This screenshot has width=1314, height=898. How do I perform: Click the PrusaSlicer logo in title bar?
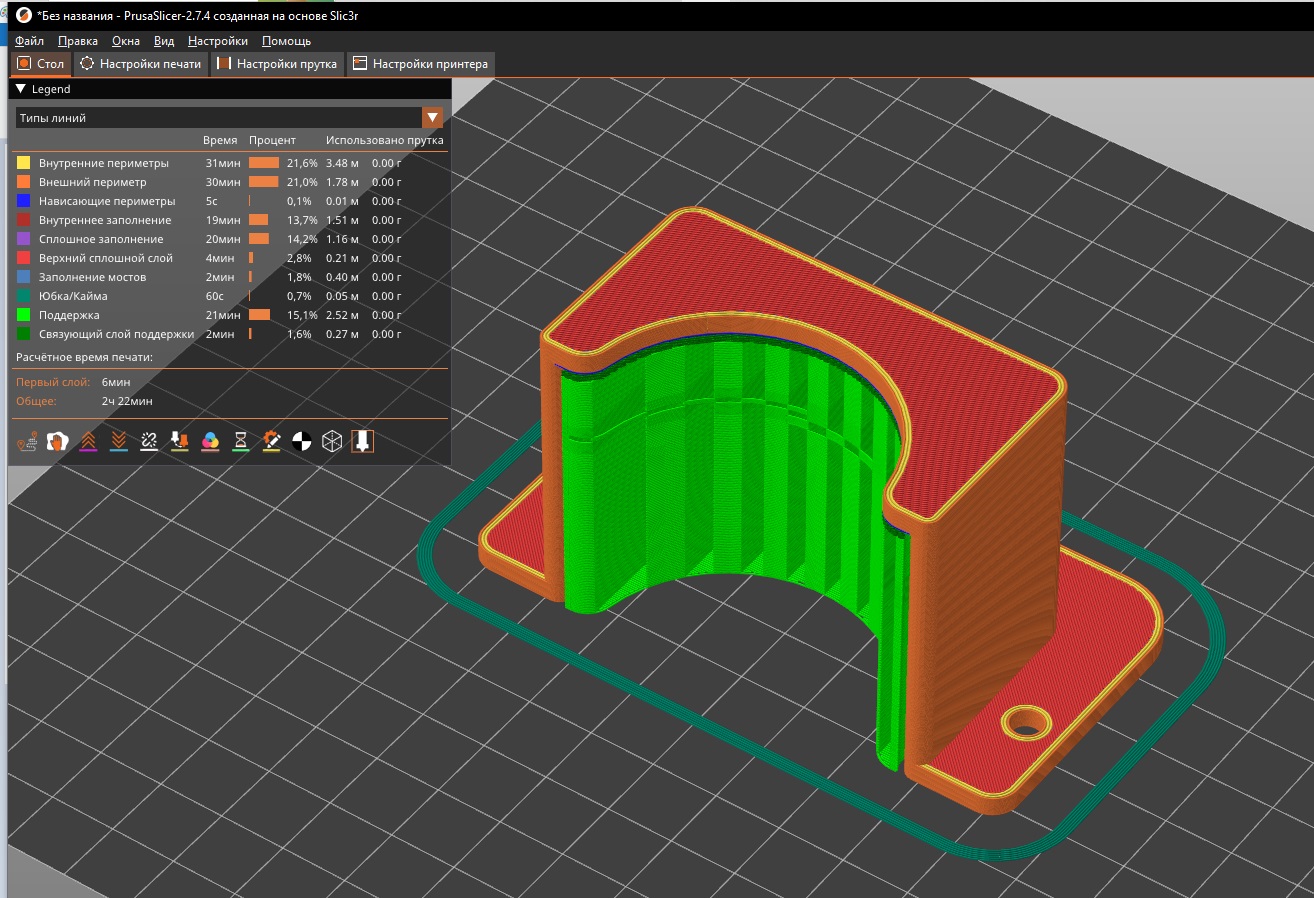24,17
